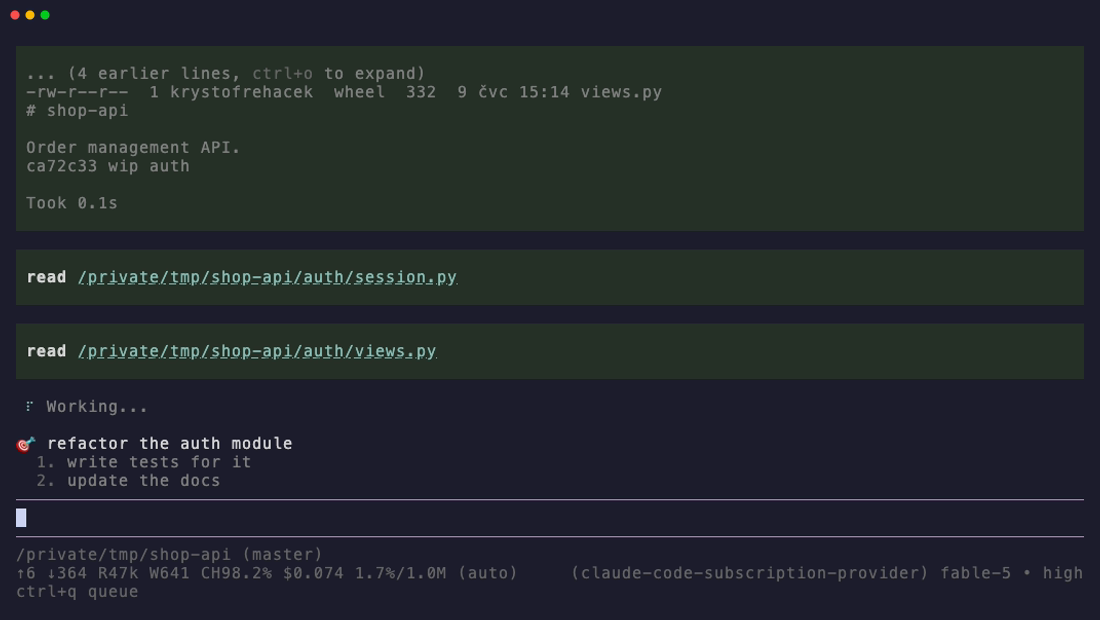Click the '/private/tmp/shop-api (master)' status path
The width and height of the screenshot is (1100, 620).
[169, 554]
